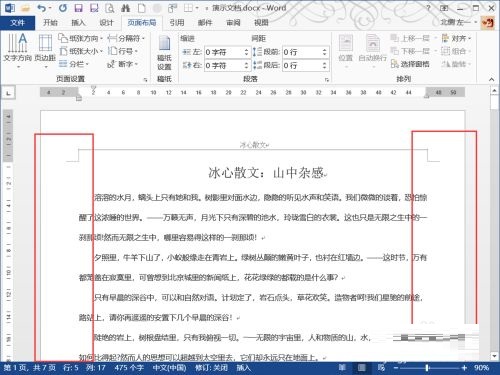
Task: Save the document with the floppy icon
Action: (x=78, y=8)
